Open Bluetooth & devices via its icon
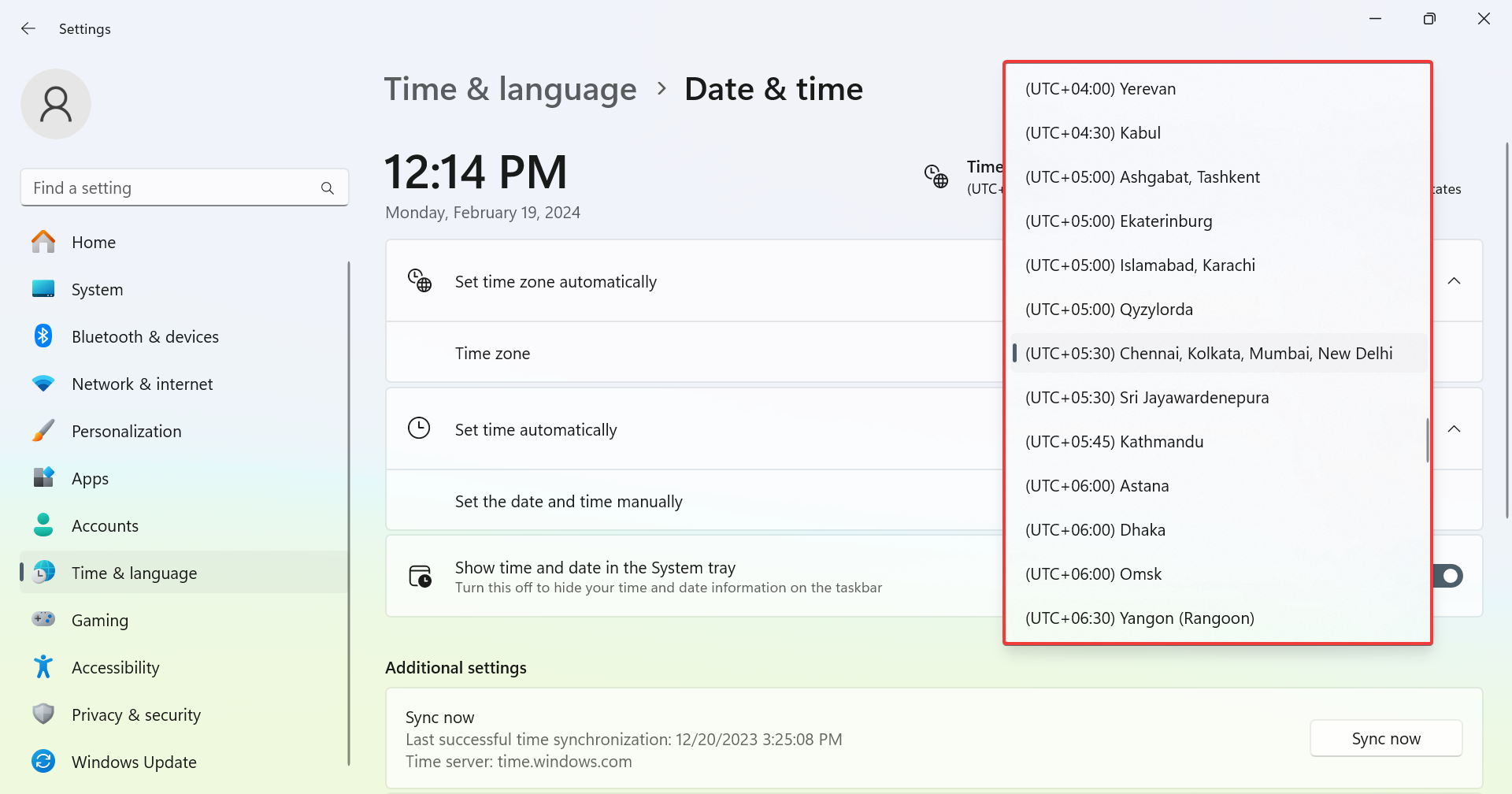Screen dimensions: 1512x794 (x=43, y=336)
